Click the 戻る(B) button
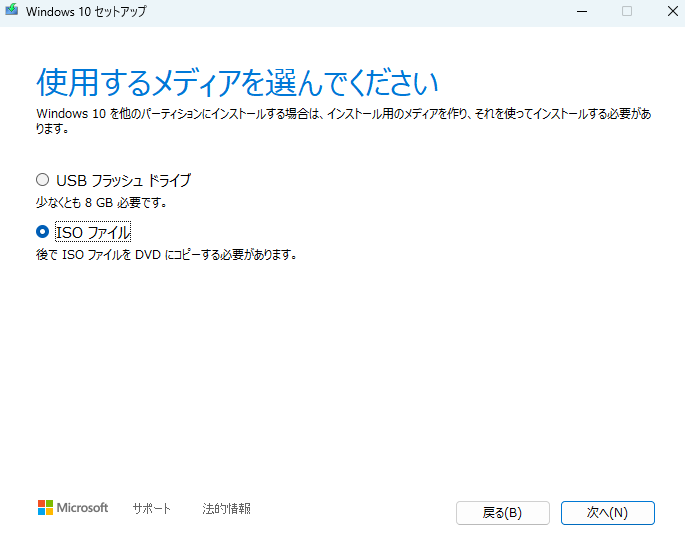Viewport: 685px width, 547px height. tap(503, 512)
